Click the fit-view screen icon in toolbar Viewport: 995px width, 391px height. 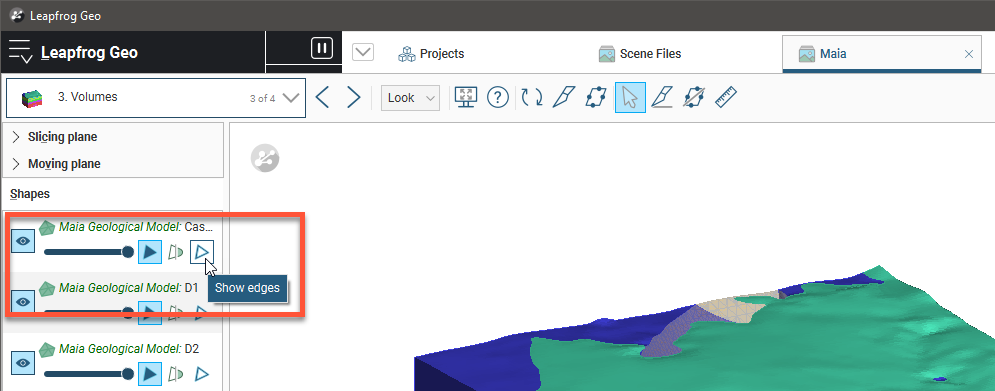pos(466,98)
